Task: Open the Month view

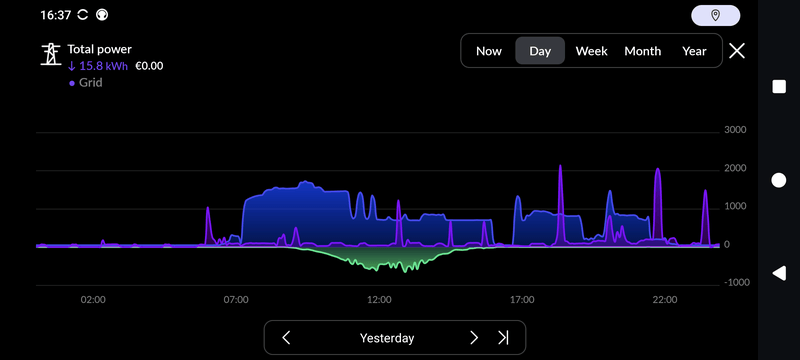Action: pos(642,51)
